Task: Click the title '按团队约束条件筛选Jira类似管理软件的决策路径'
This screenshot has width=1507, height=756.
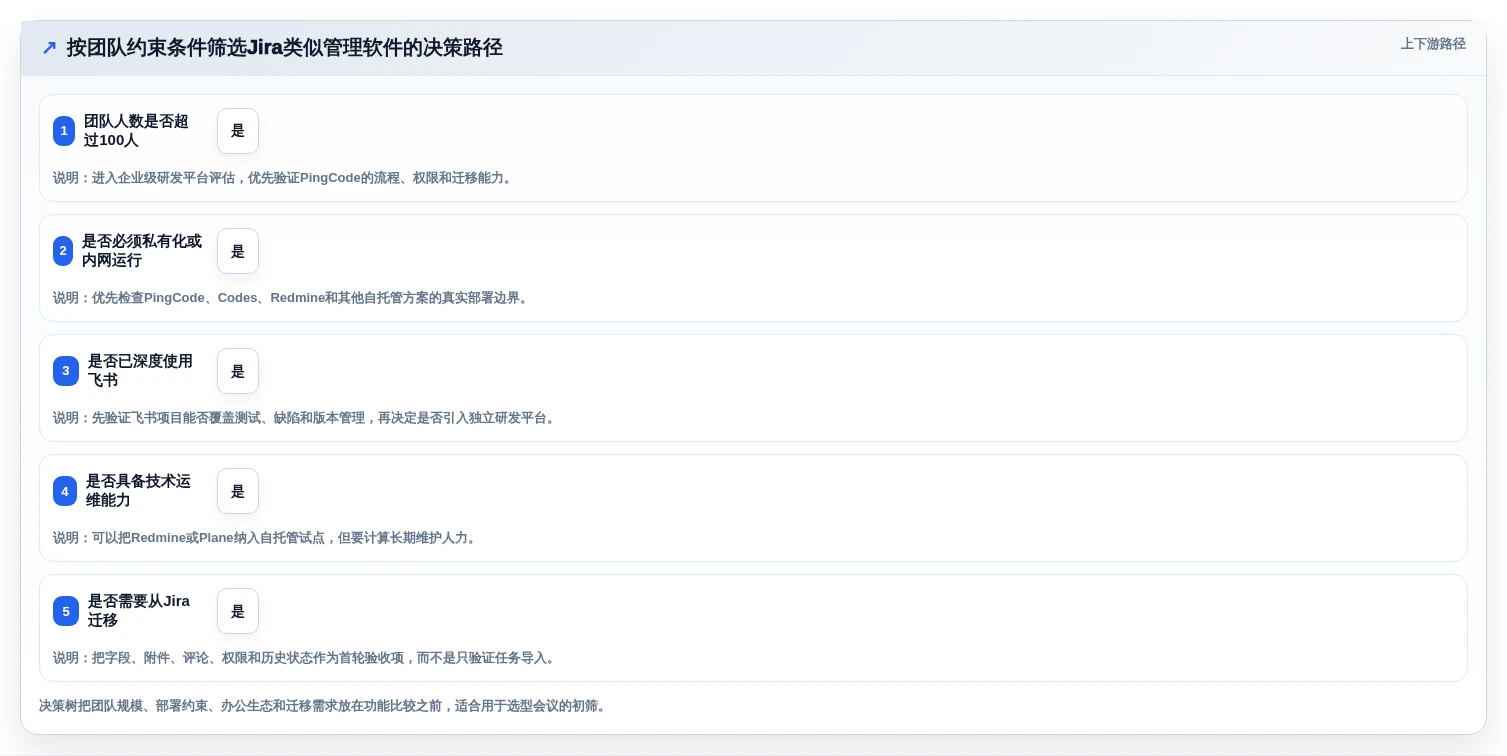Action: click(x=284, y=48)
